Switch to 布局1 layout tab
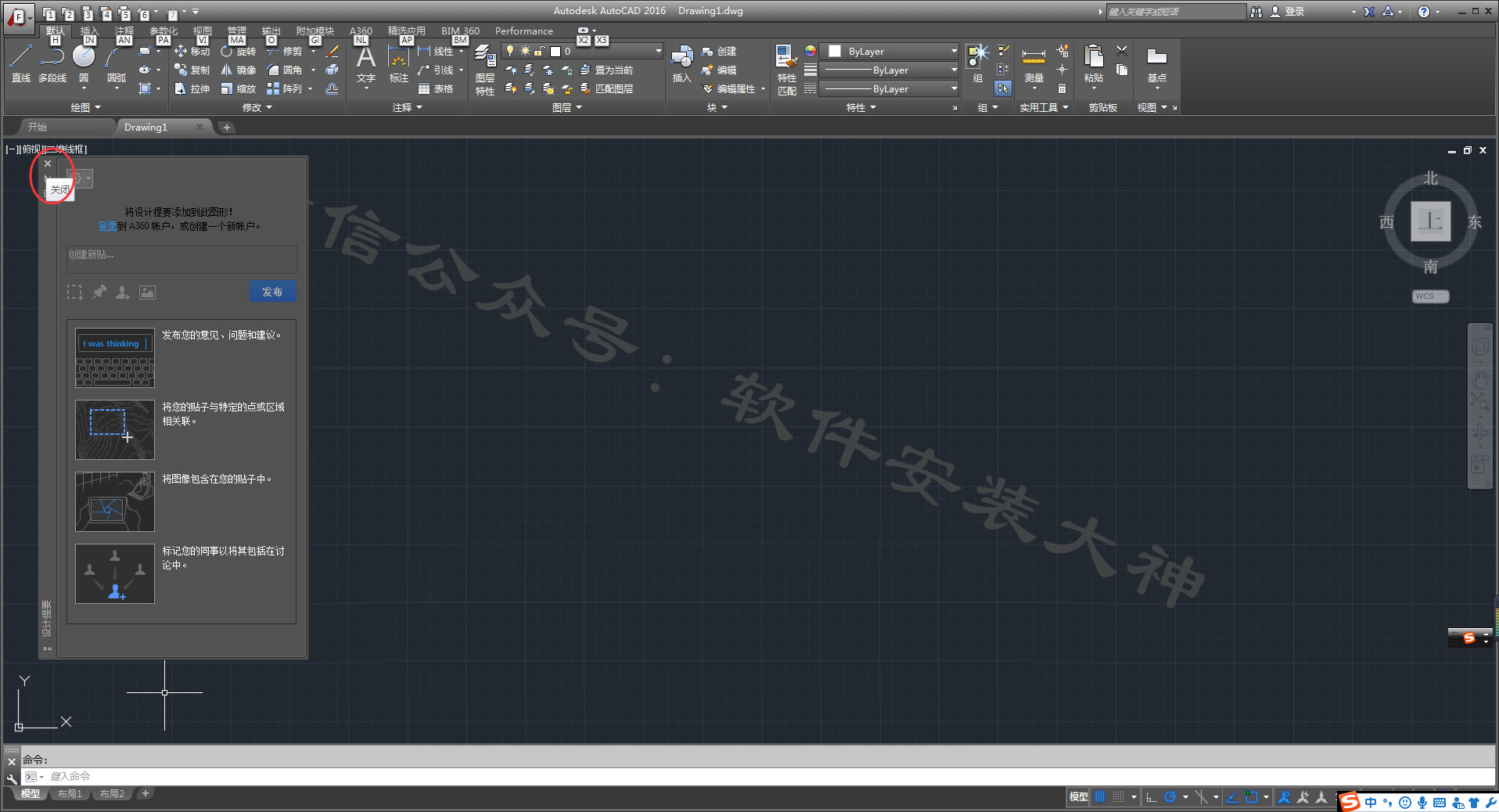1499x812 pixels. tap(70, 794)
